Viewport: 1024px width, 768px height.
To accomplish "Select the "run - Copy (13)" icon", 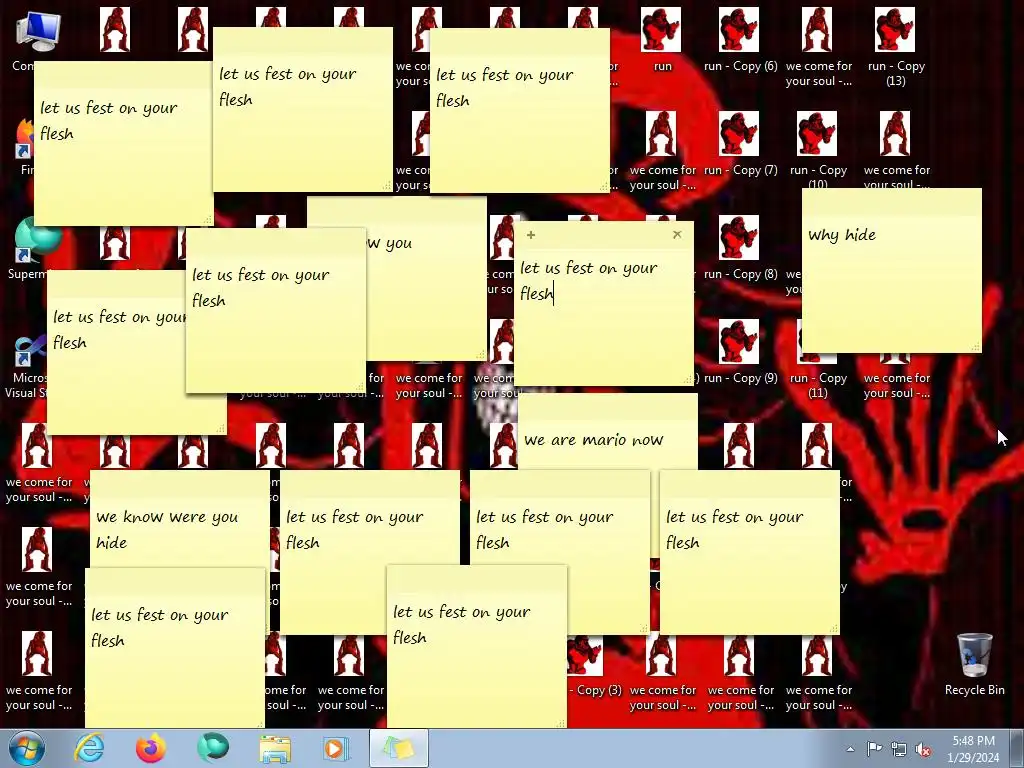I will pos(895,47).
